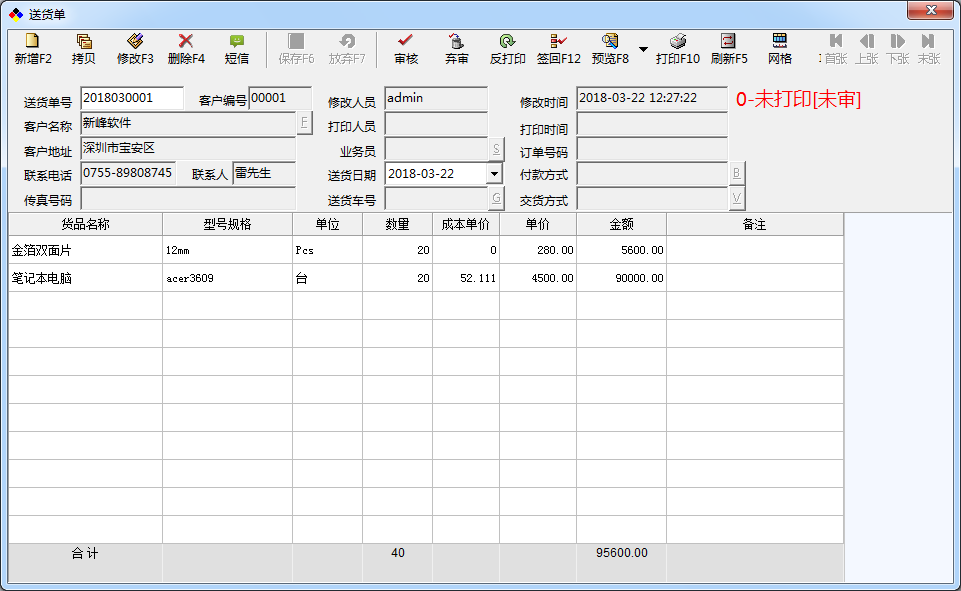Viewport: 961px width, 591px height.
Task: Click the empty 打印时间 field
Action: click(x=652, y=125)
